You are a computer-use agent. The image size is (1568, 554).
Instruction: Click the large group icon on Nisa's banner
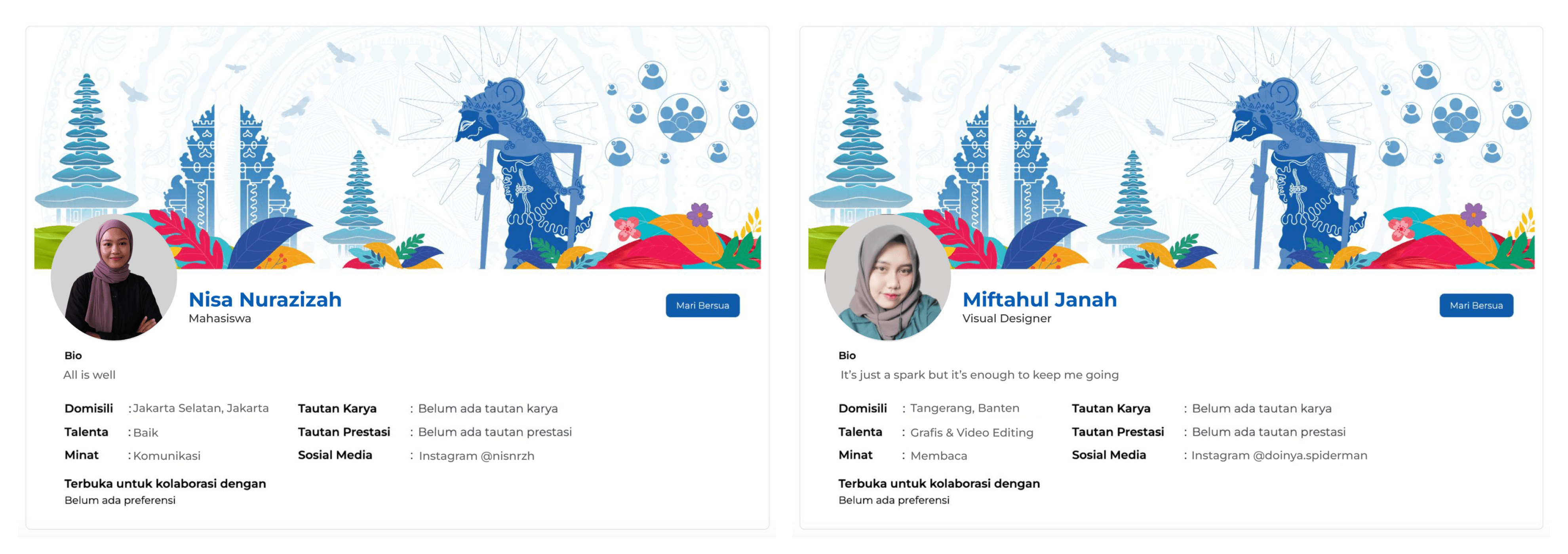point(682,118)
